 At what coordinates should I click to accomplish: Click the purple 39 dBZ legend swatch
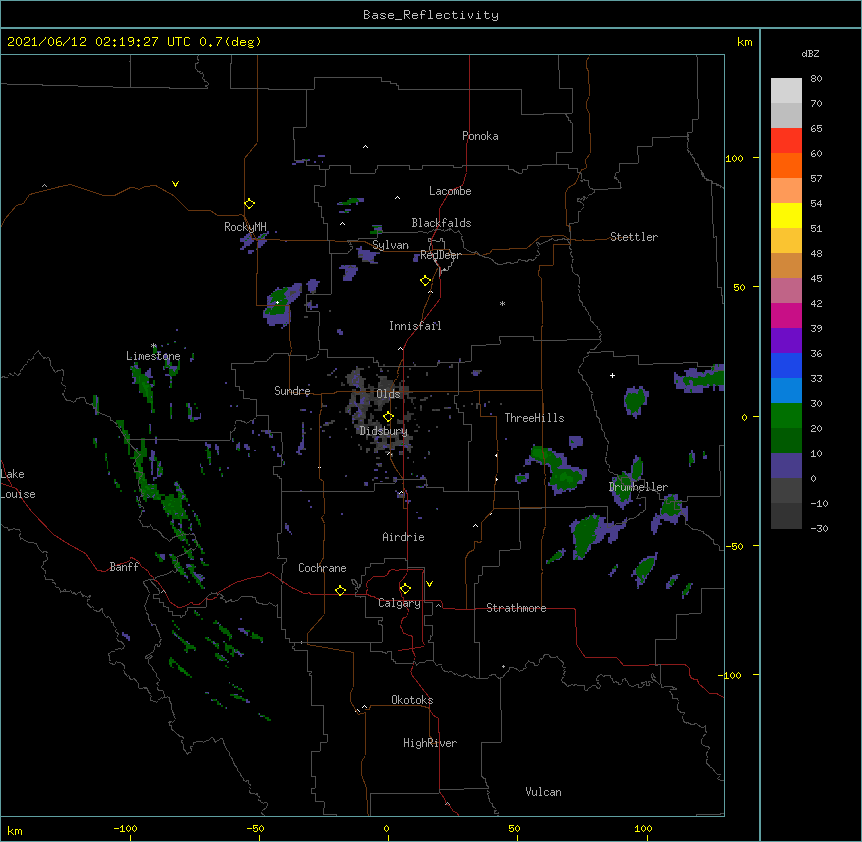coord(786,340)
